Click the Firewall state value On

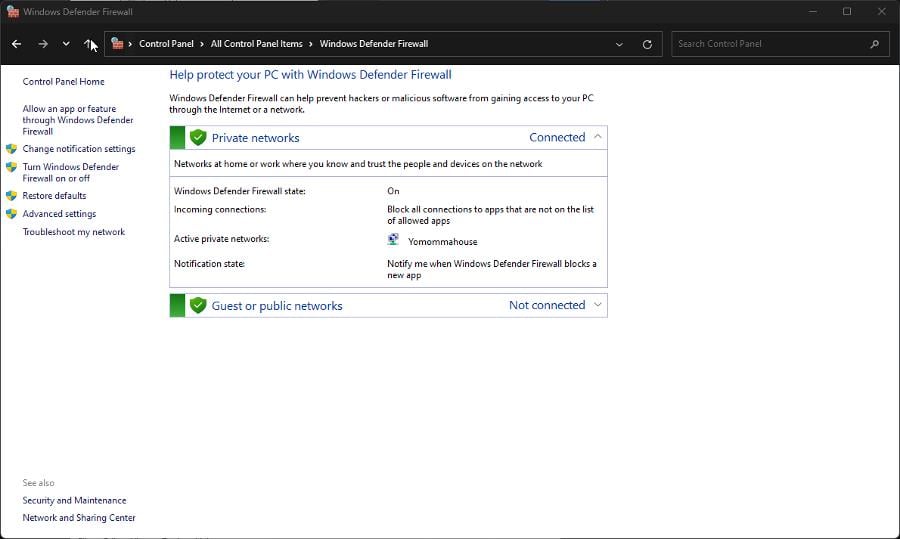pos(393,191)
